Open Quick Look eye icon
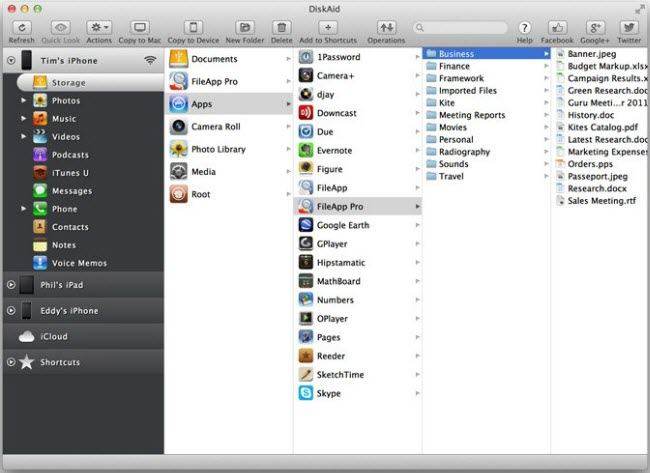Screen dimensions: 650x473 61,28
